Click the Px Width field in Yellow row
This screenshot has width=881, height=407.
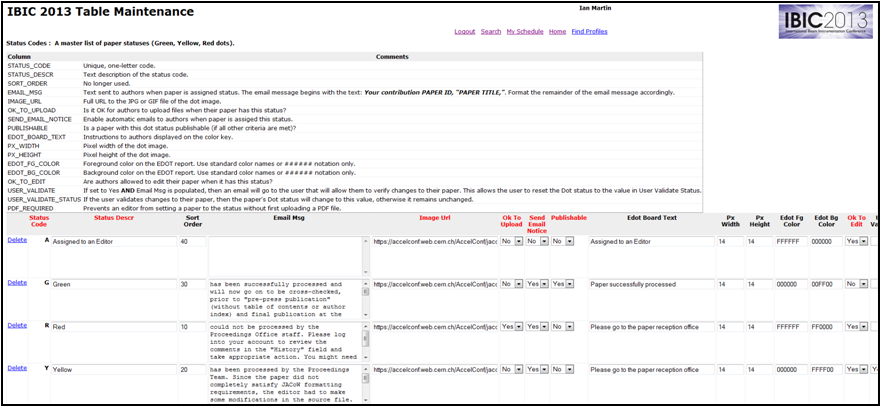(x=730, y=370)
